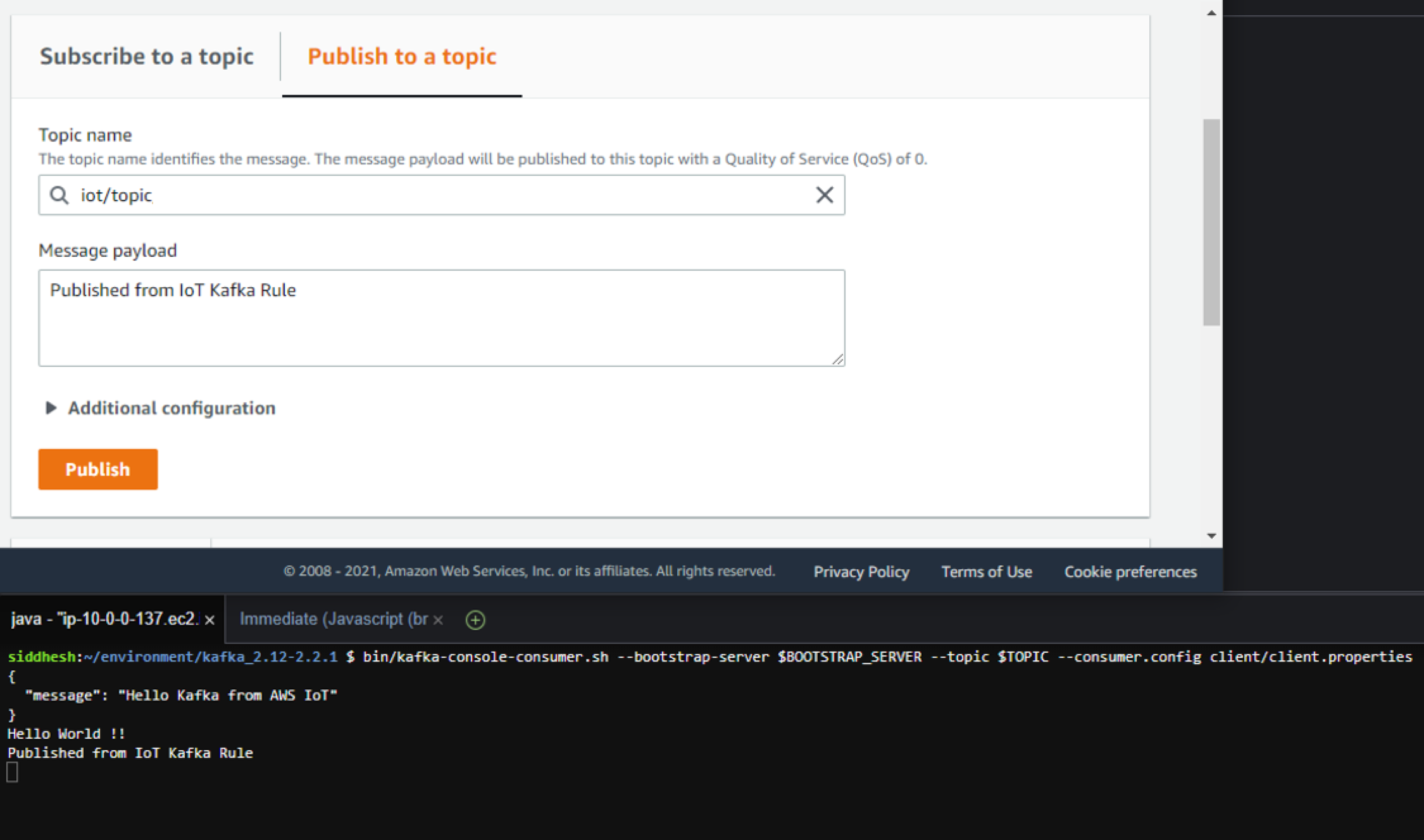The image size is (1424, 840).
Task: Add a new terminal tab with plus icon
Action: pyautogui.click(x=475, y=620)
